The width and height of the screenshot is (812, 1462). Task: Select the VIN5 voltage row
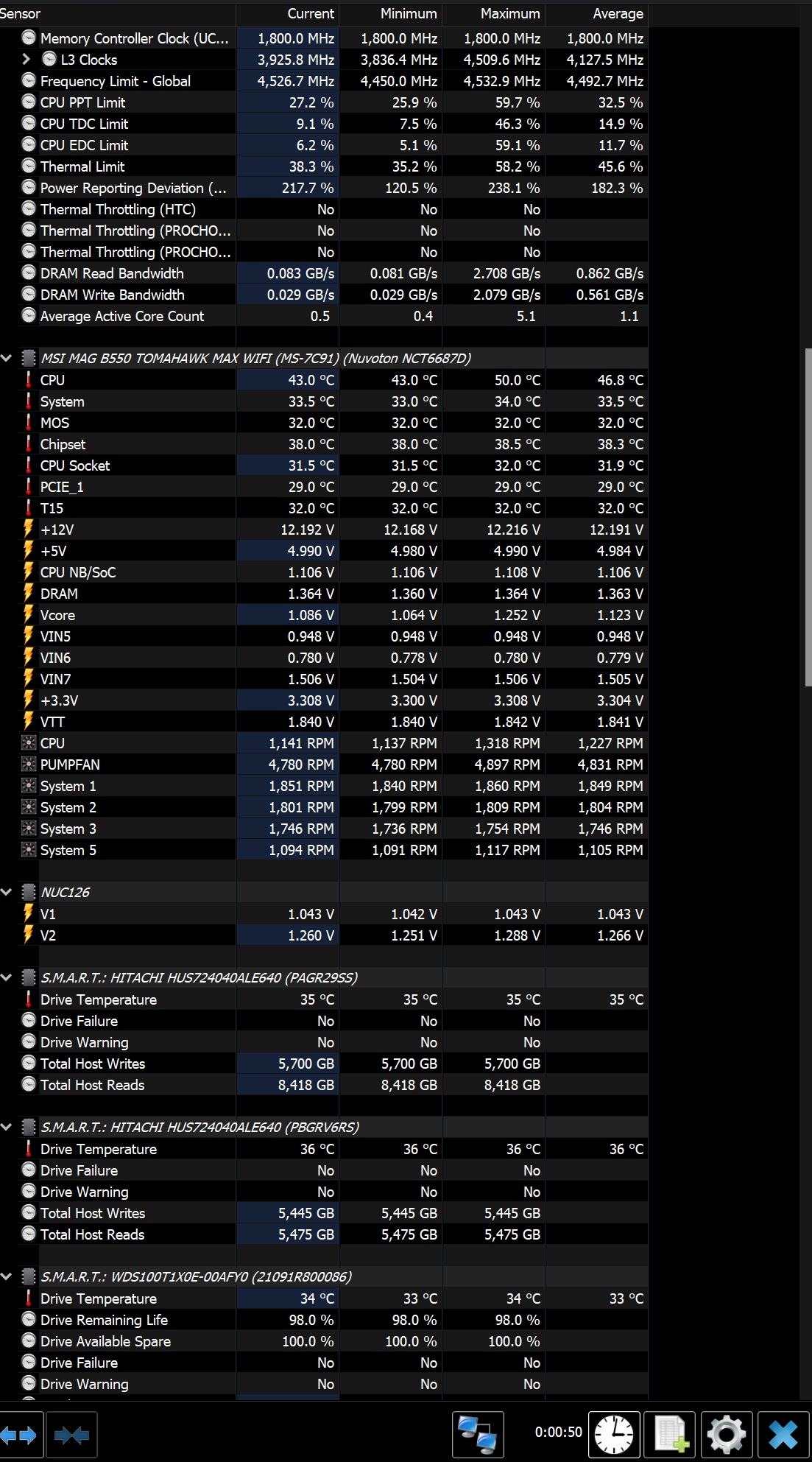[x=324, y=636]
